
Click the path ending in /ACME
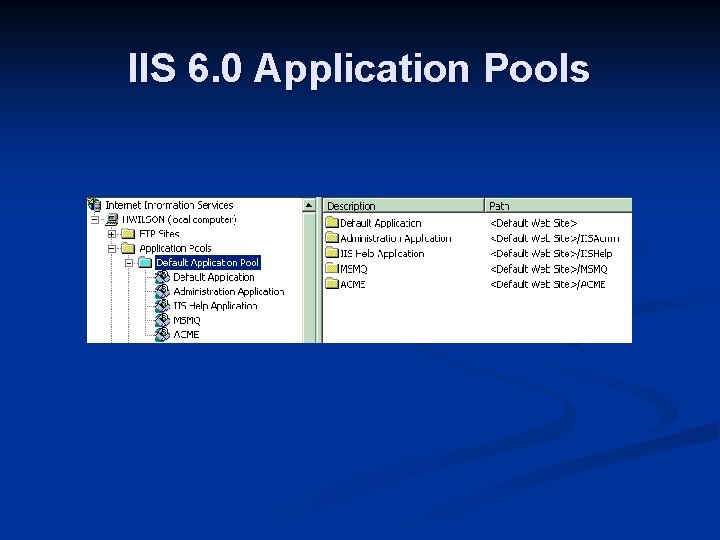click(547, 284)
